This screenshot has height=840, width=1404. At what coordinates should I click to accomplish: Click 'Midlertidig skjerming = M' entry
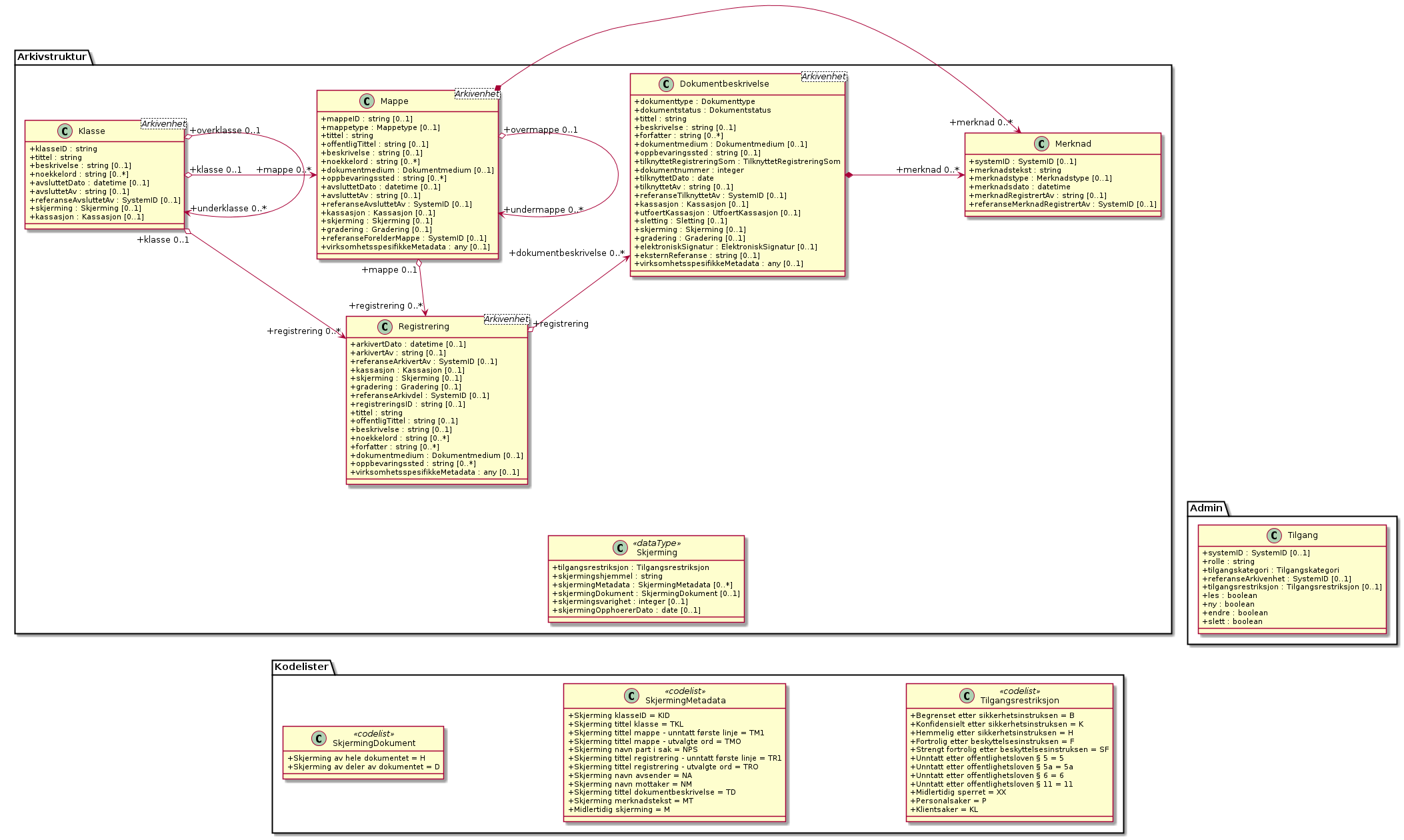619,810
